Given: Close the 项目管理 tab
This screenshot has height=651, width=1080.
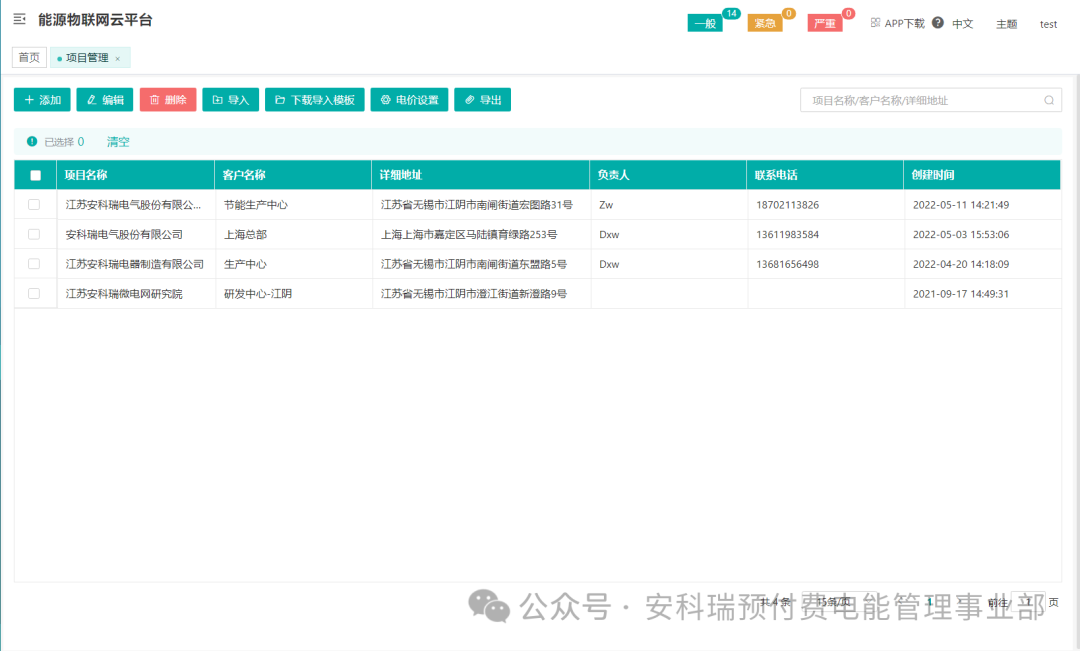Looking at the screenshot, I should (x=118, y=59).
